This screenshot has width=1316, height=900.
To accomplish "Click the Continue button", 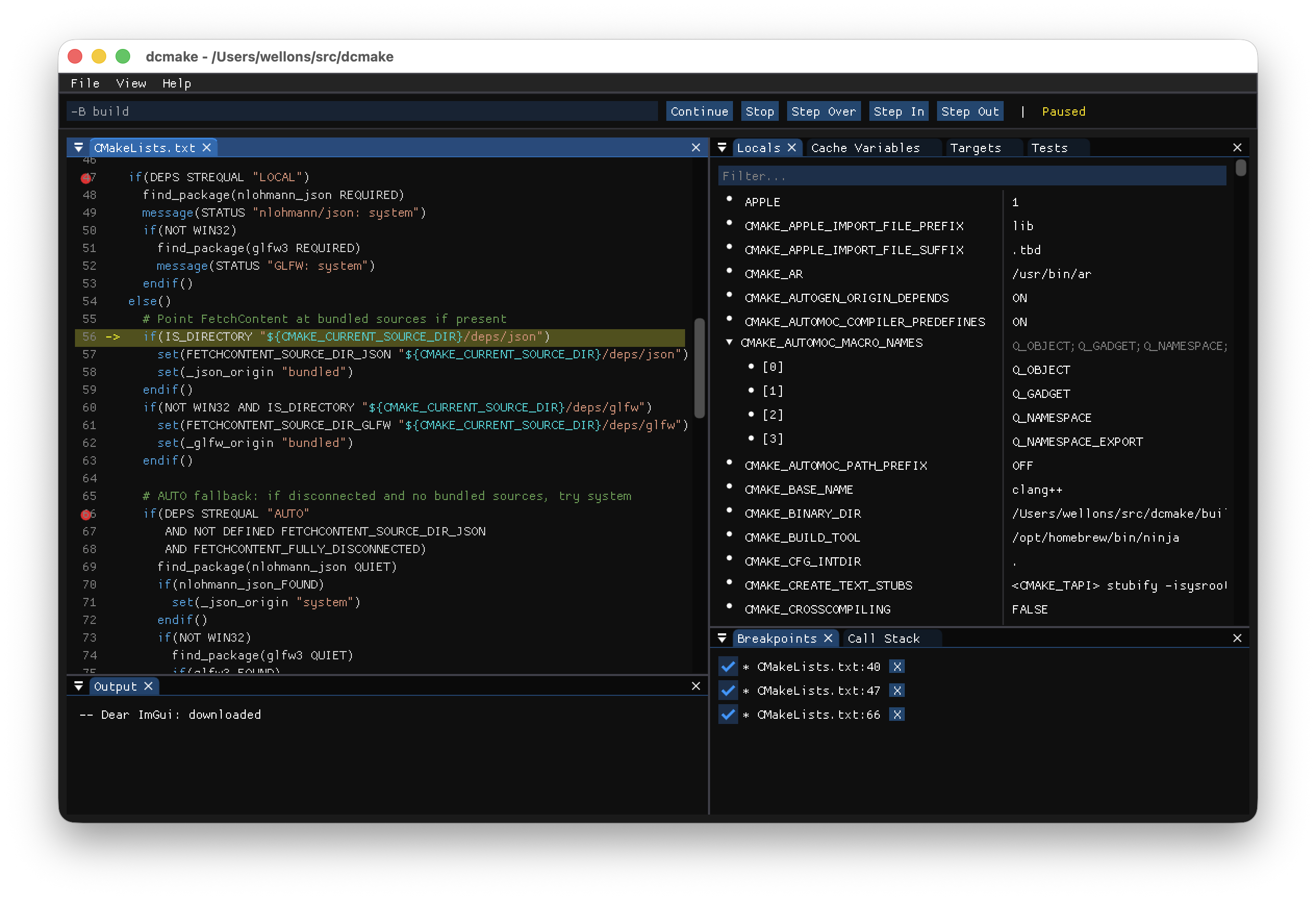I will click(x=699, y=111).
